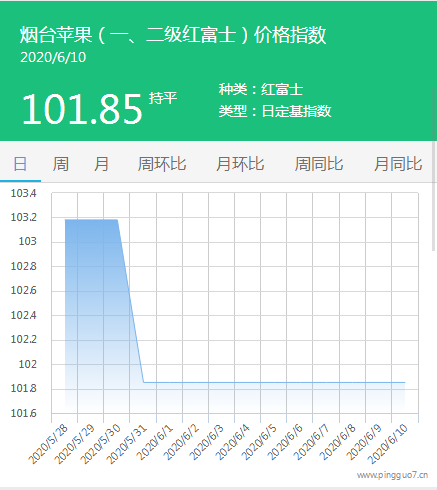Switch to the 月 monthly tab
Image resolution: width=437 pixels, height=490 pixels.
[x=101, y=164]
